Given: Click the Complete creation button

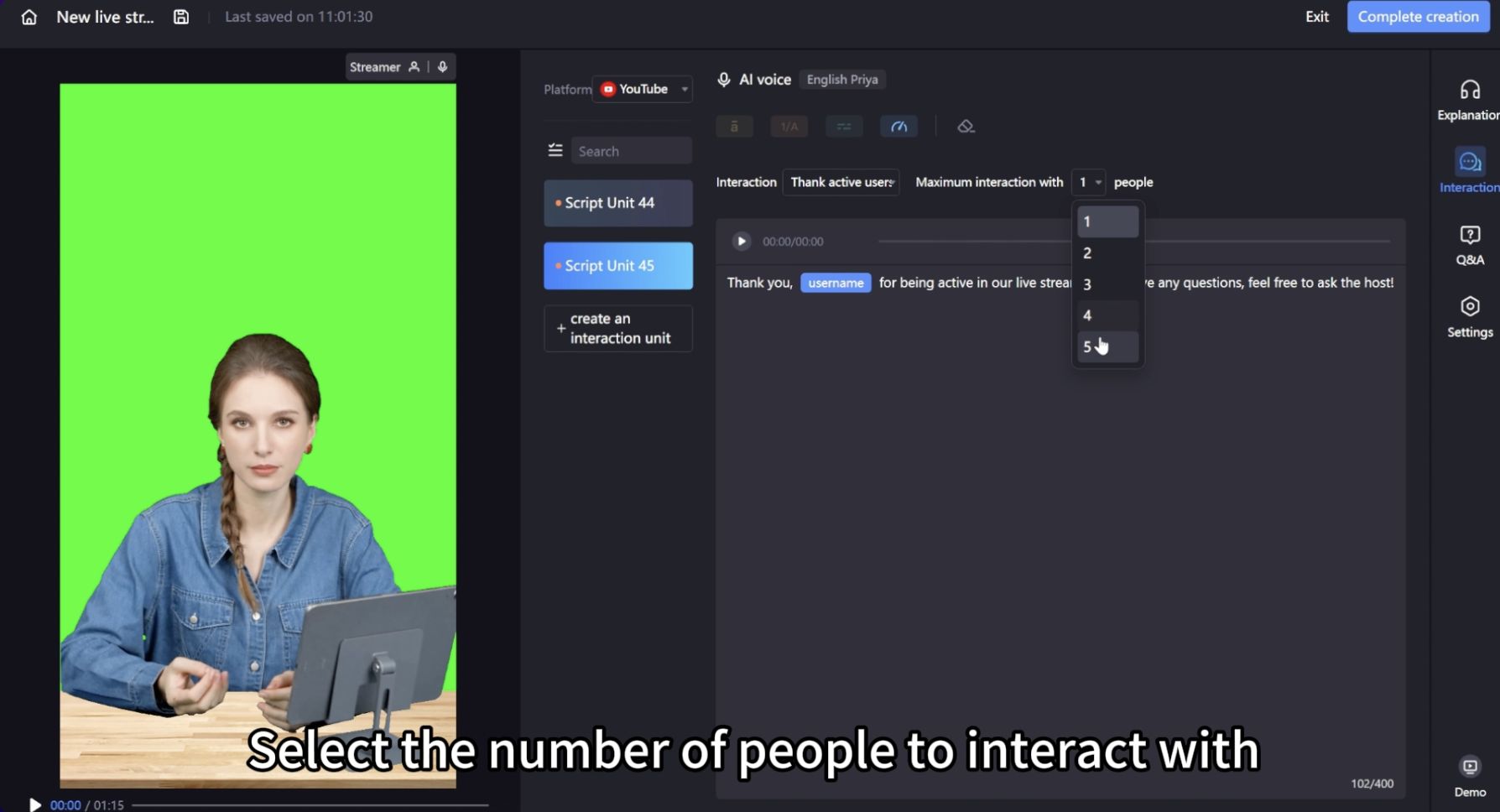Looking at the screenshot, I should pos(1418,17).
